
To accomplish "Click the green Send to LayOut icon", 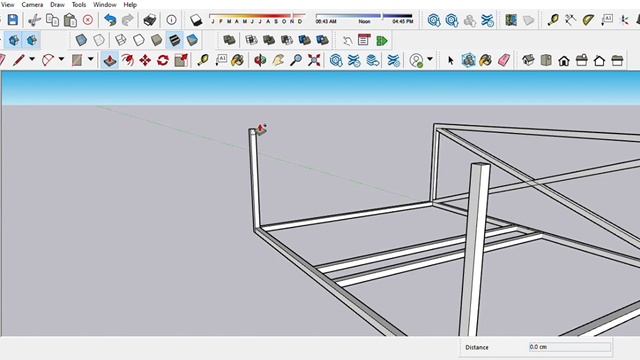I will (382, 40).
